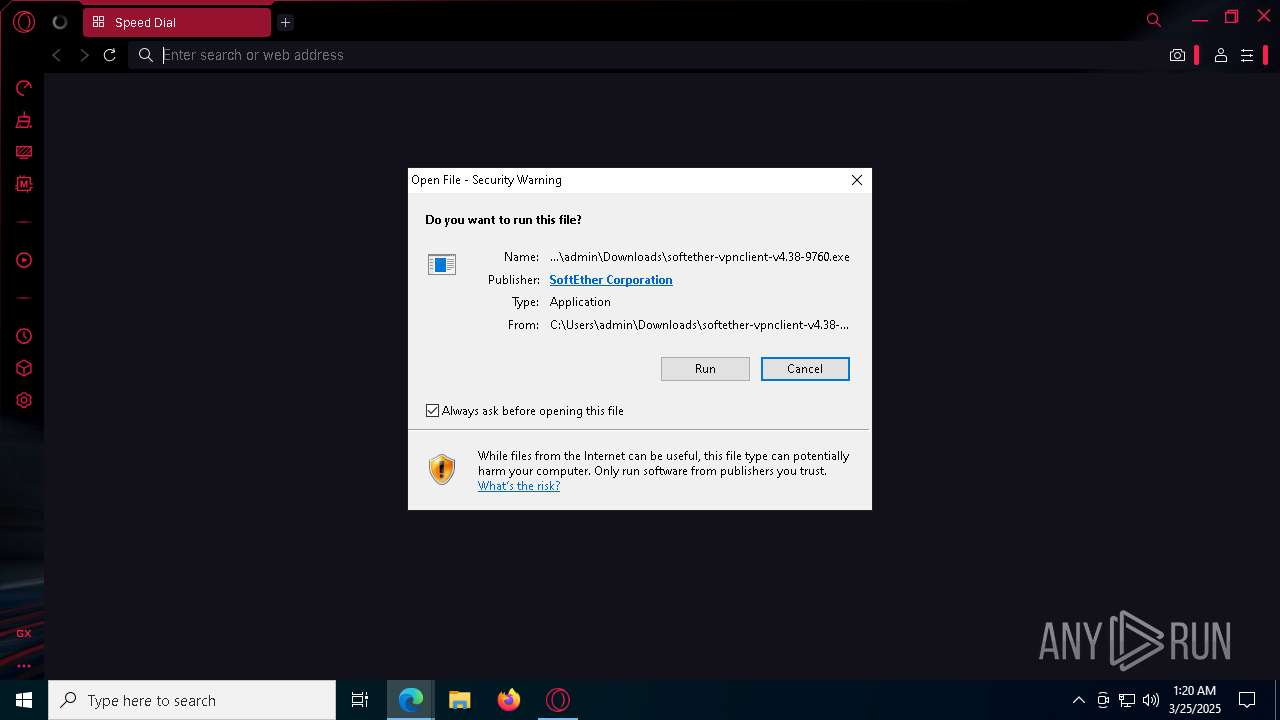Open File Explorer from taskbar
Viewport: 1280px width, 720px height.
(460, 700)
